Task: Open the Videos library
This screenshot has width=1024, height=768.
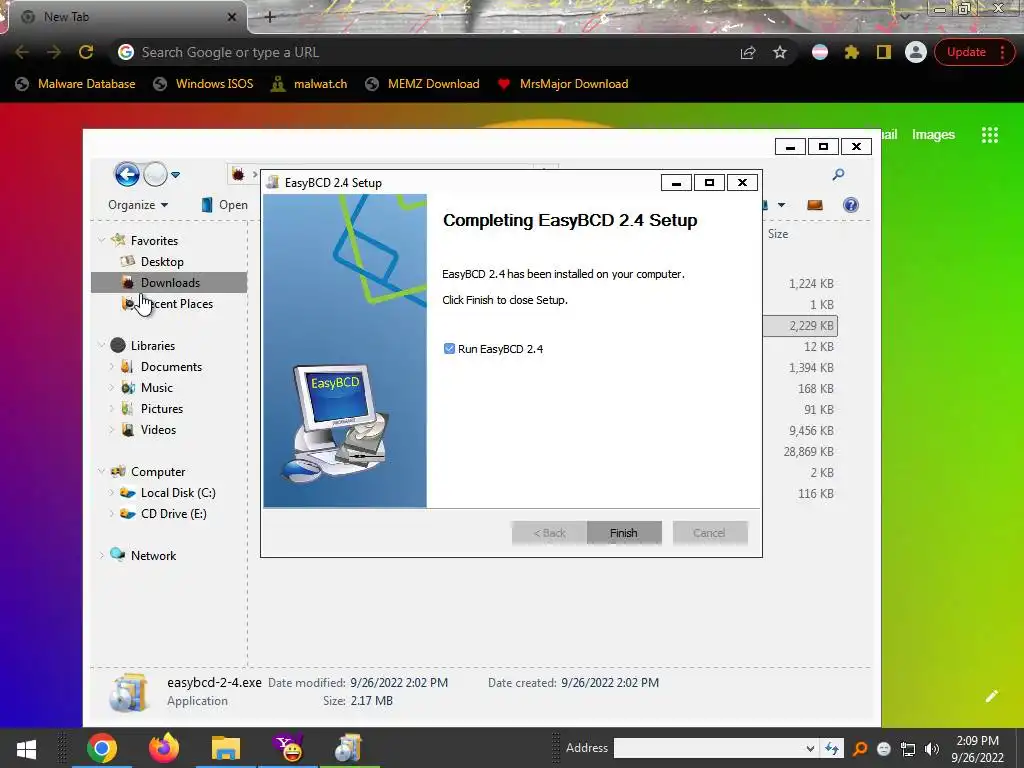Action: [x=158, y=430]
